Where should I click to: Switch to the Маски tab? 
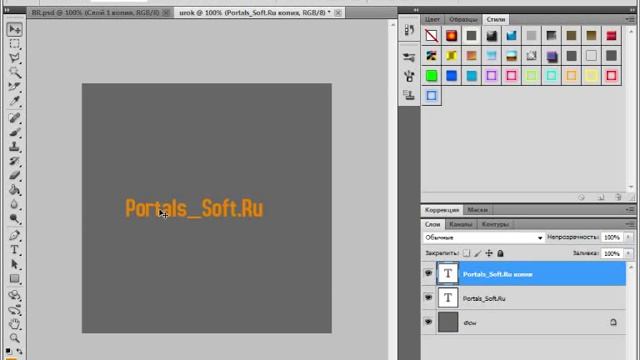(x=478, y=210)
